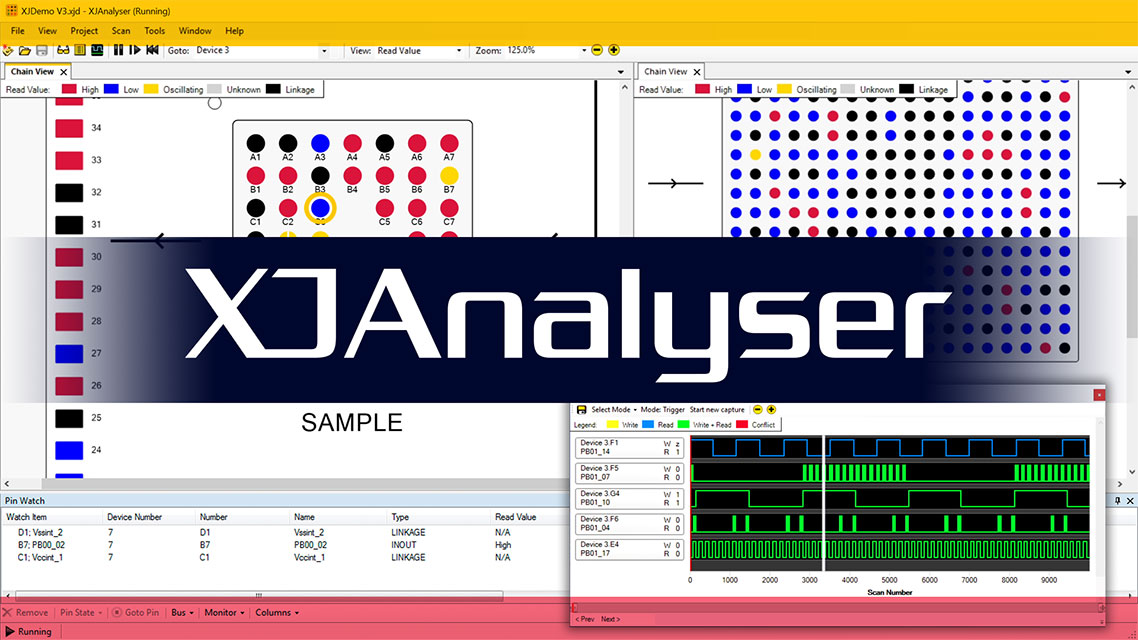
Task: Select pin A3 on the device chip
Action: tap(320, 144)
